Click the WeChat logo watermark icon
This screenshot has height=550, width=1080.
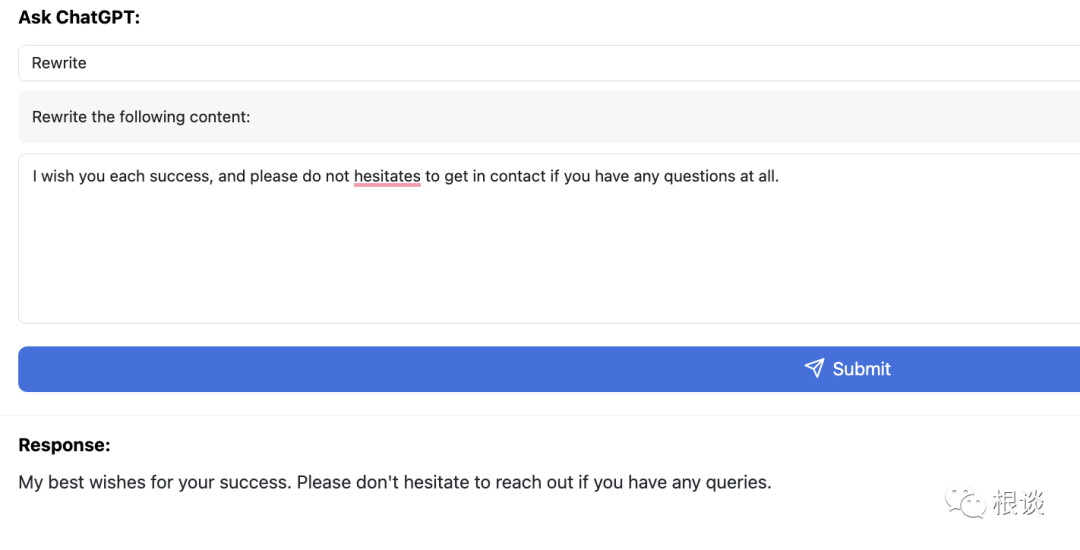tap(965, 502)
